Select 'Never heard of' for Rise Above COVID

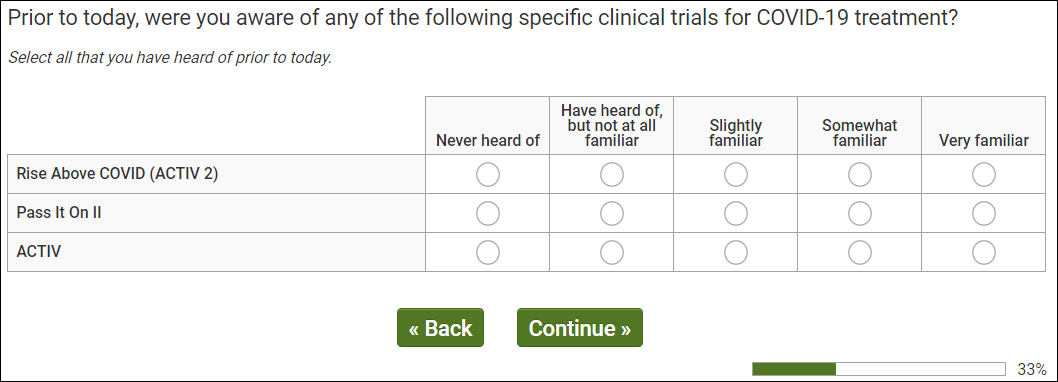(488, 174)
